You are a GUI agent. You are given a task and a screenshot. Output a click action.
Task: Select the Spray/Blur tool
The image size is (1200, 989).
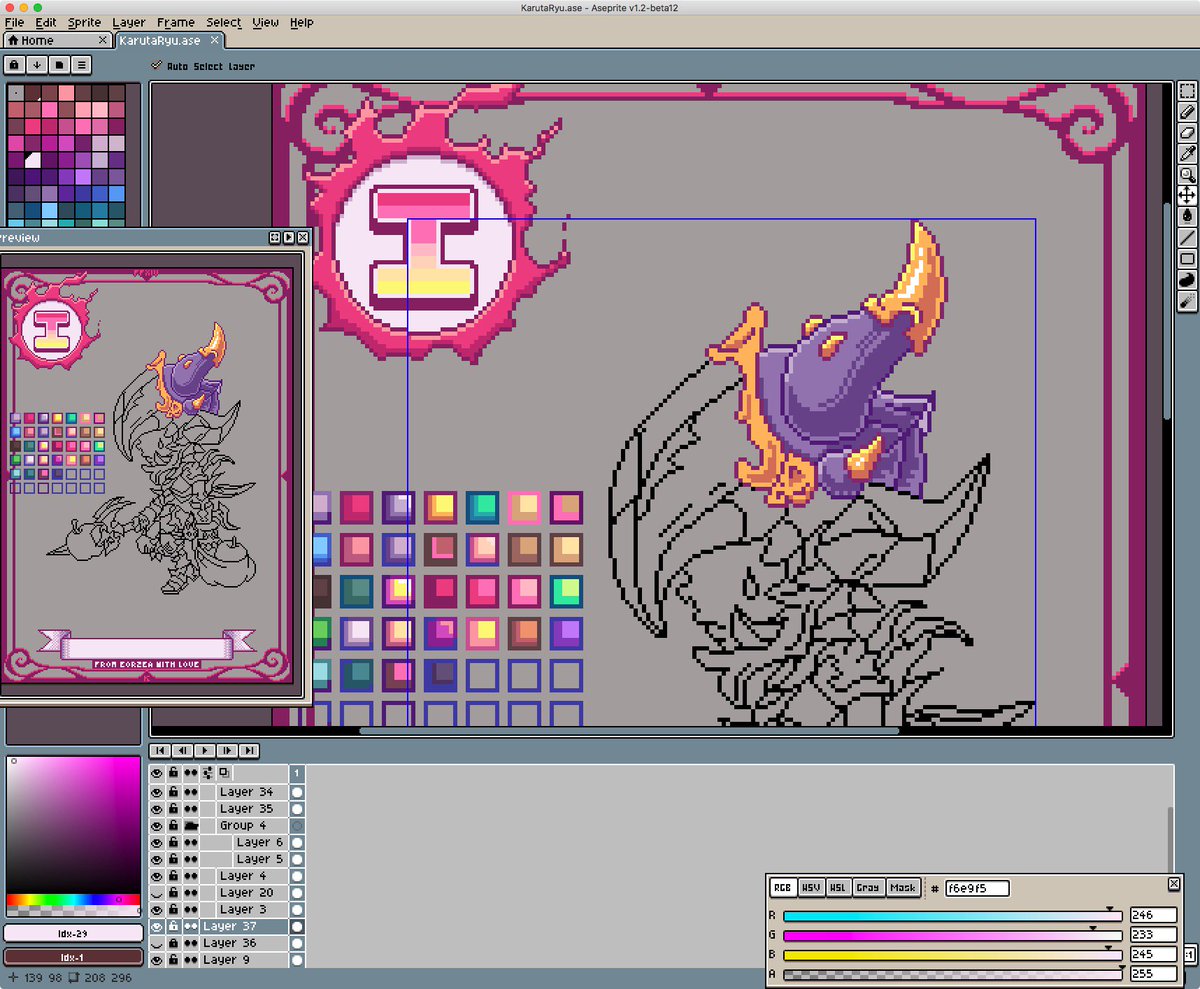tap(1187, 300)
